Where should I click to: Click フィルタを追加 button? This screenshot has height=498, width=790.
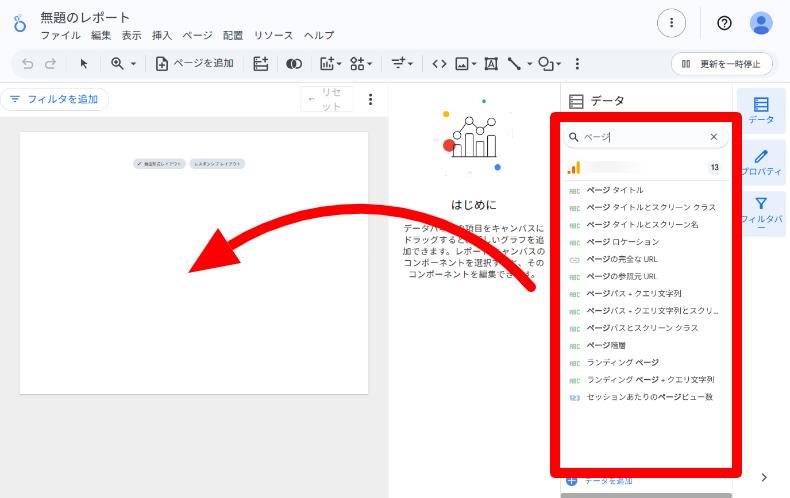[x=54, y=99]
